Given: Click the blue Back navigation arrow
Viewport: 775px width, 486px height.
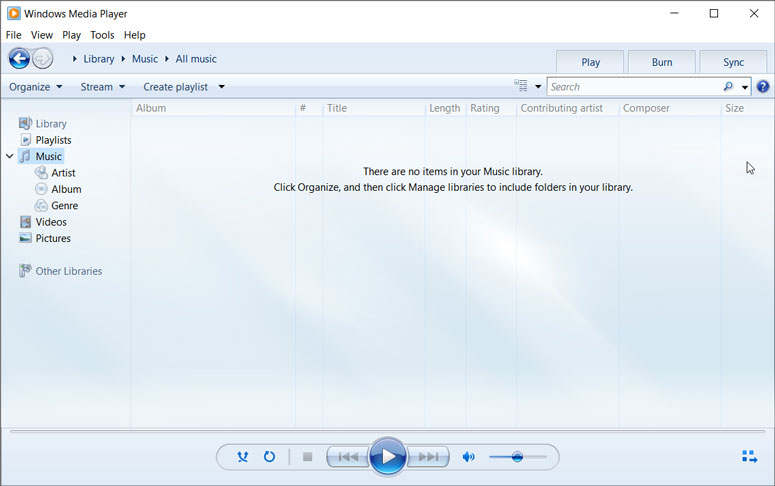Looking at the screenshot, I should 19,59.
